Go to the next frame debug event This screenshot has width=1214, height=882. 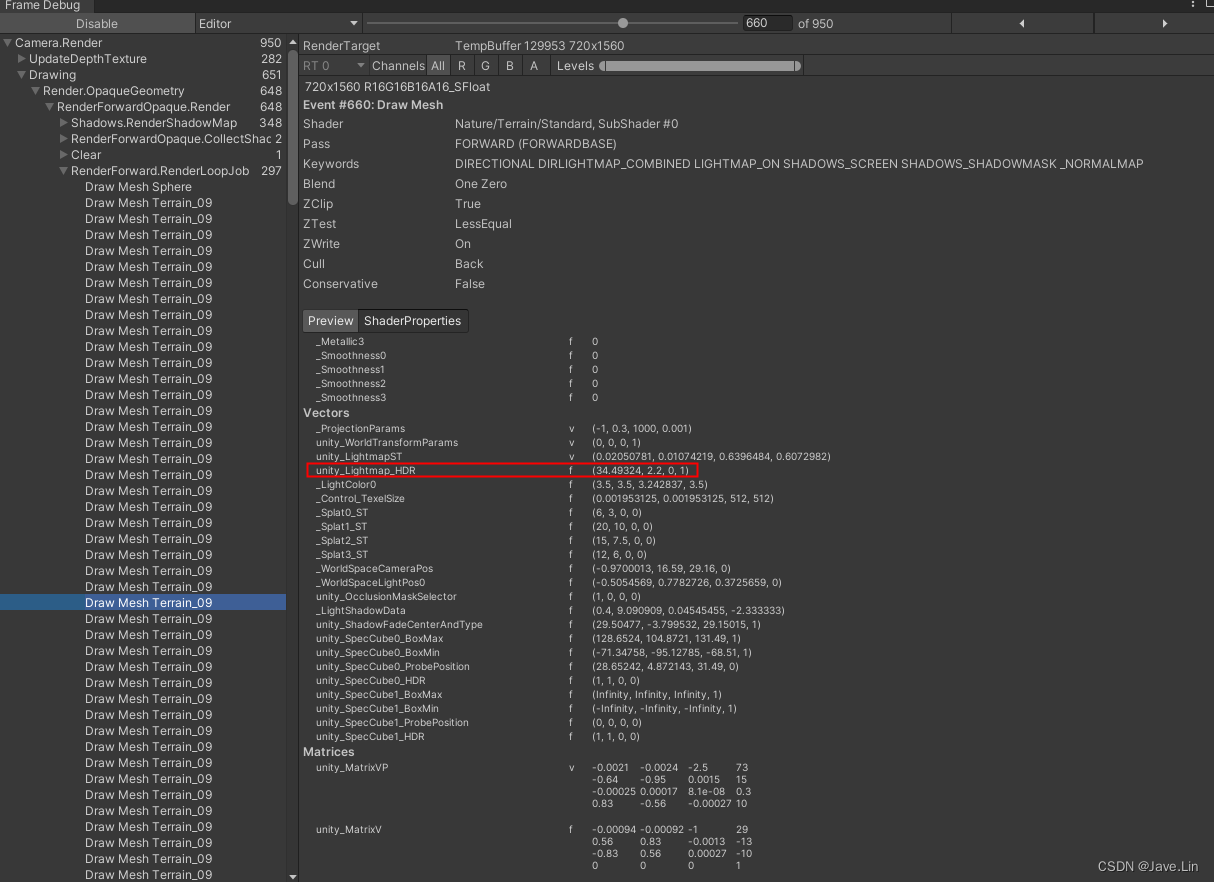point(1164,23)
